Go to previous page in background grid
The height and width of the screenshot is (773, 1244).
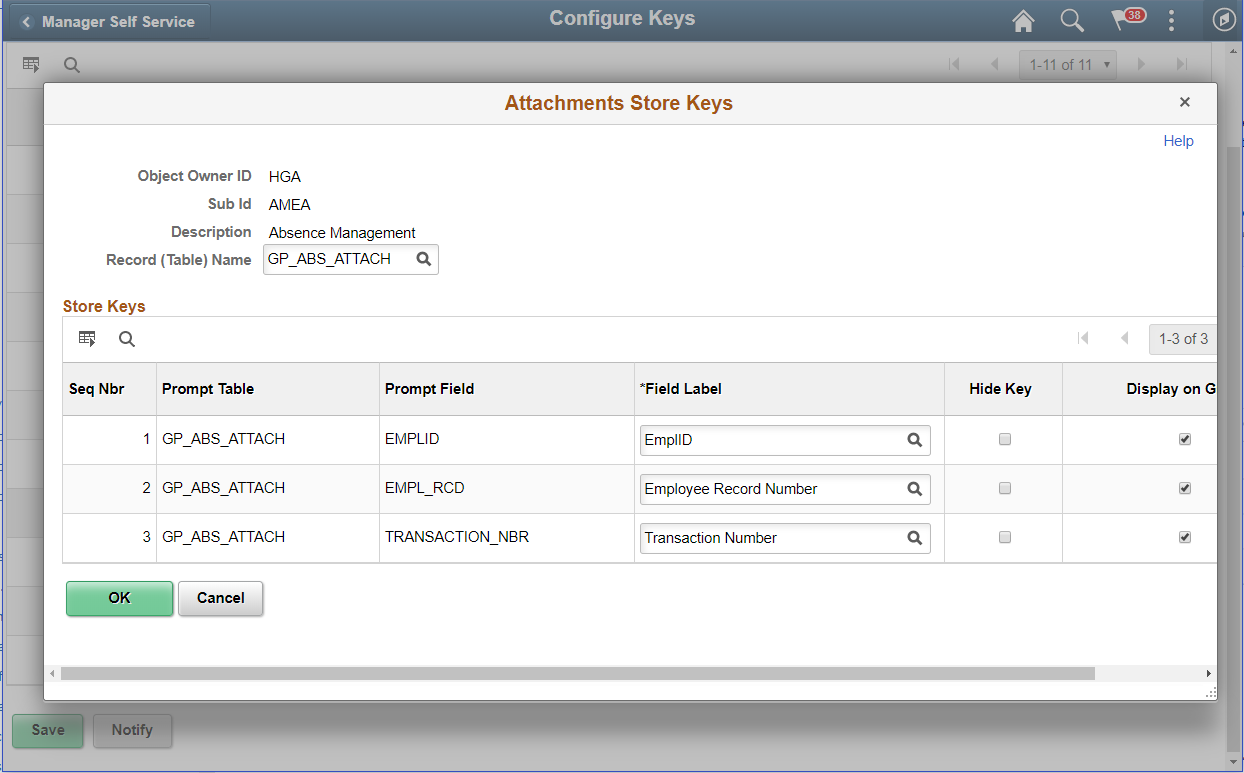pyautogui.click(x=994, y=65)
